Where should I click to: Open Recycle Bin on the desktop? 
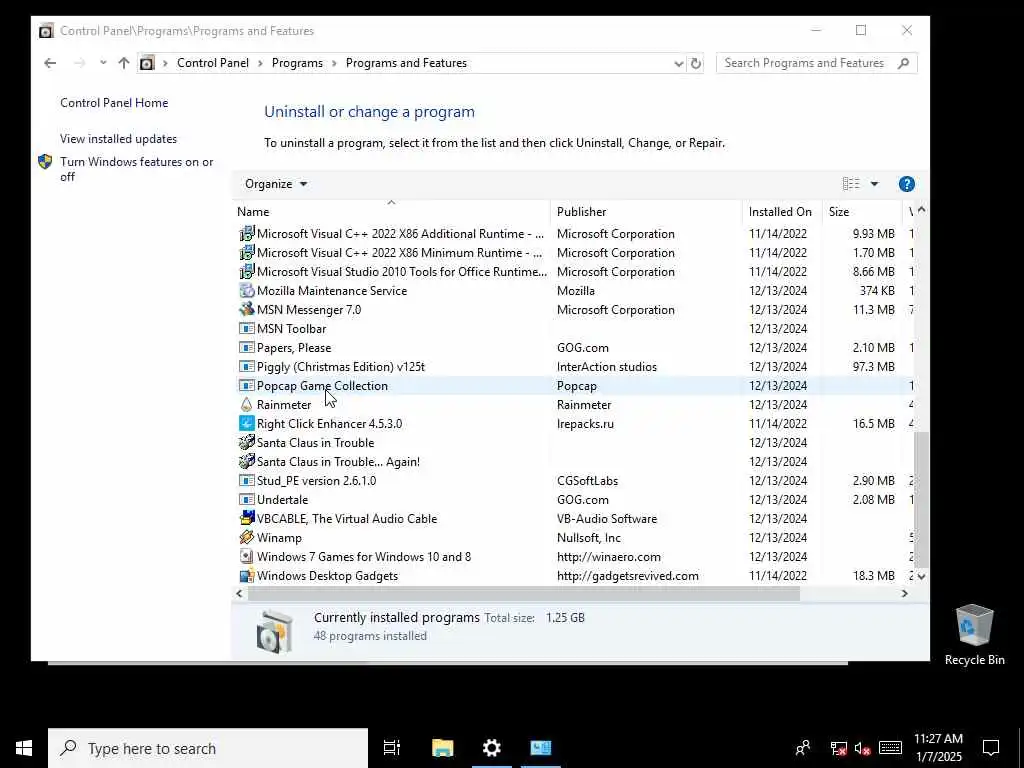click(x=974, y=634)
